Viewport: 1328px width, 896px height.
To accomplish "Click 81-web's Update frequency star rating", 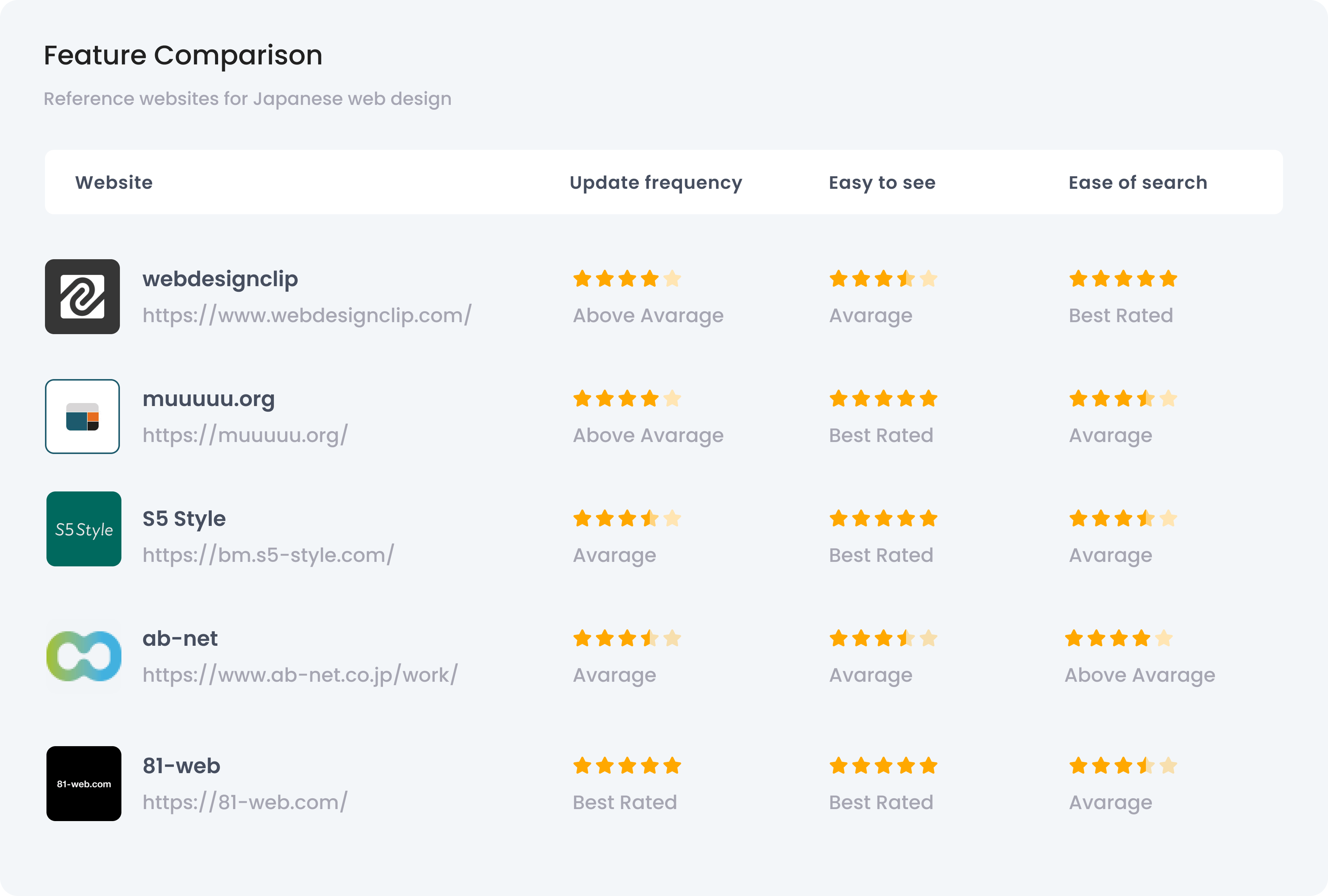I will pos(627,765).
